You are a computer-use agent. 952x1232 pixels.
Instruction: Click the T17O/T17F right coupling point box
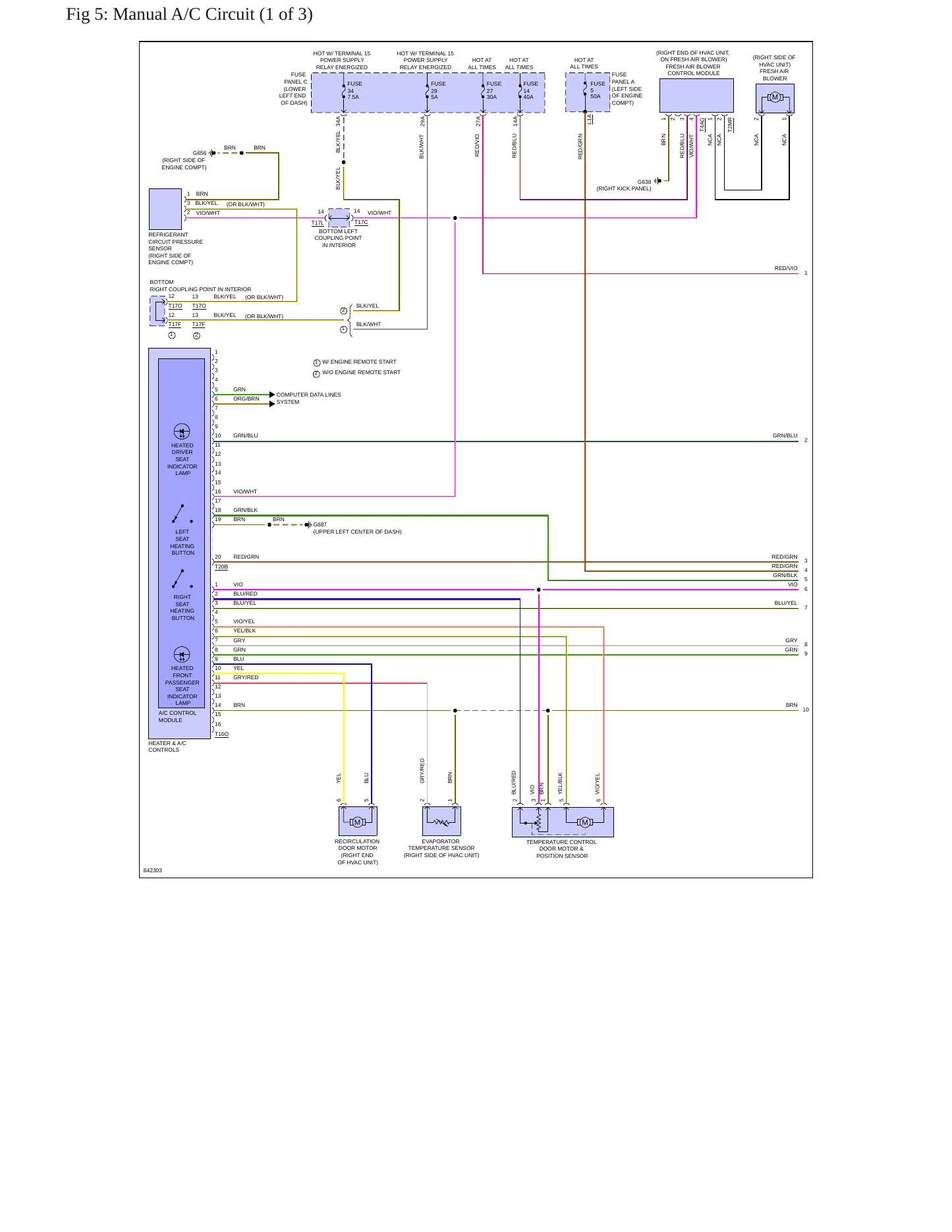point(157,311)
